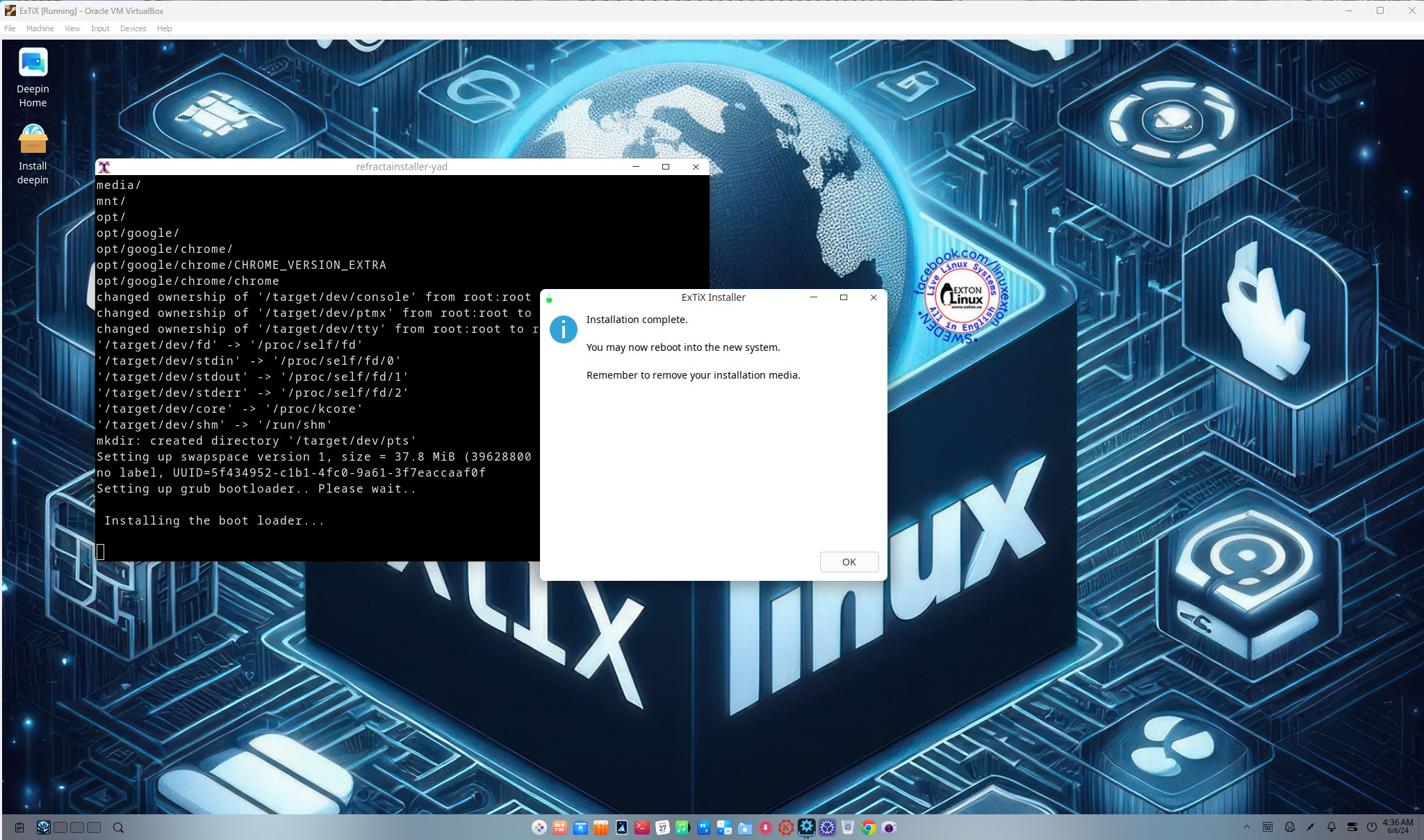Open the Deepin Home desktop icon
Screen dimensions: 1424x840
point(33,78)
